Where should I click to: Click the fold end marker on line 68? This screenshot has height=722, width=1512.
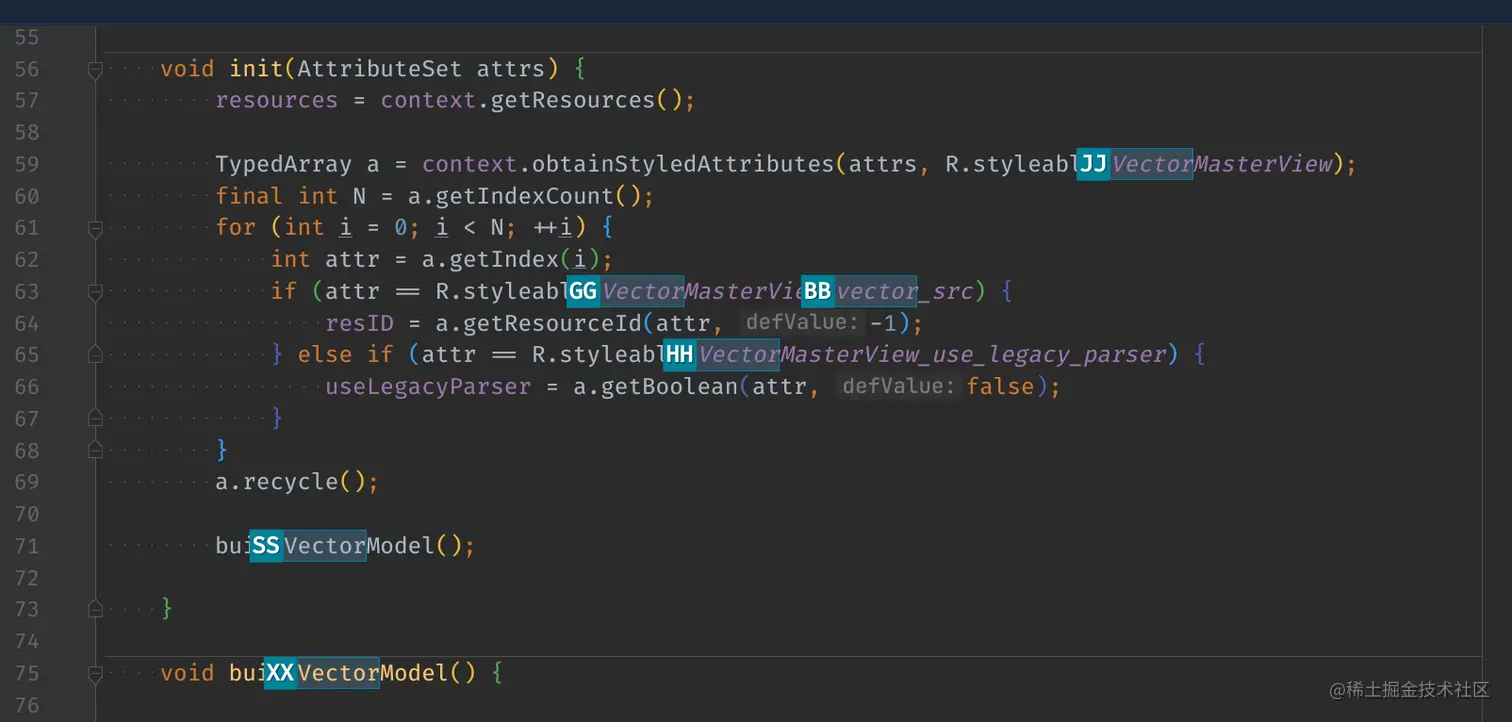point(96,450)
